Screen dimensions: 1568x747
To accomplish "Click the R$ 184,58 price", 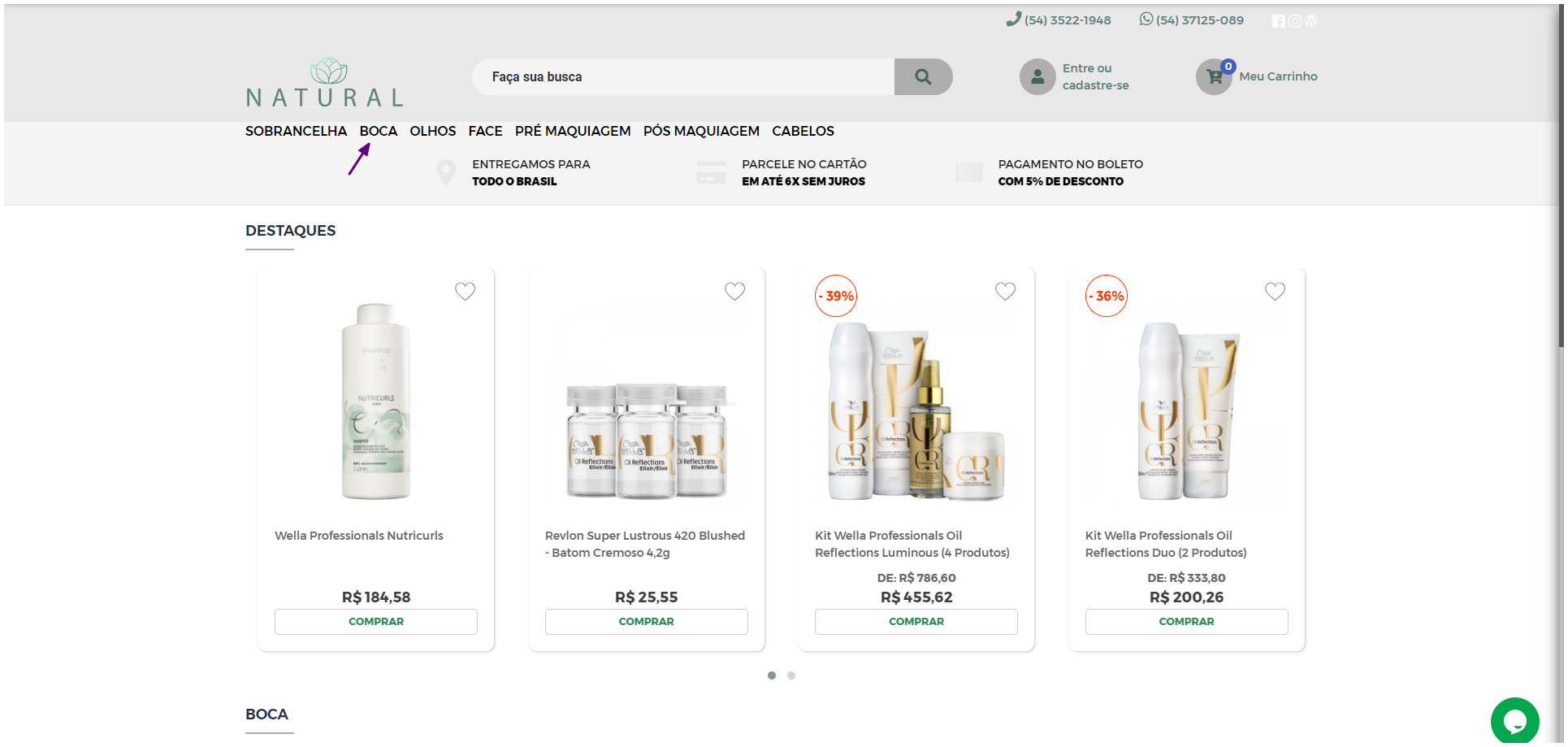I will click(376, 597).
